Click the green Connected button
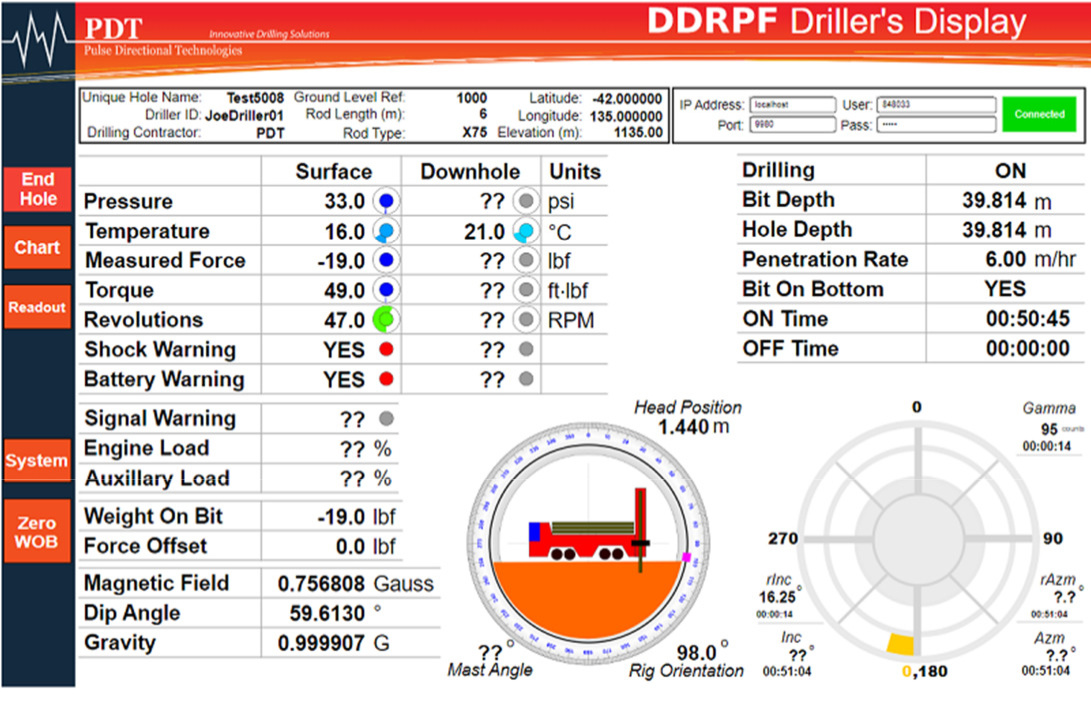Image resolution: width=1091 pixels, height=718 pixels. pyautogui.click(x=1039, y=114)
